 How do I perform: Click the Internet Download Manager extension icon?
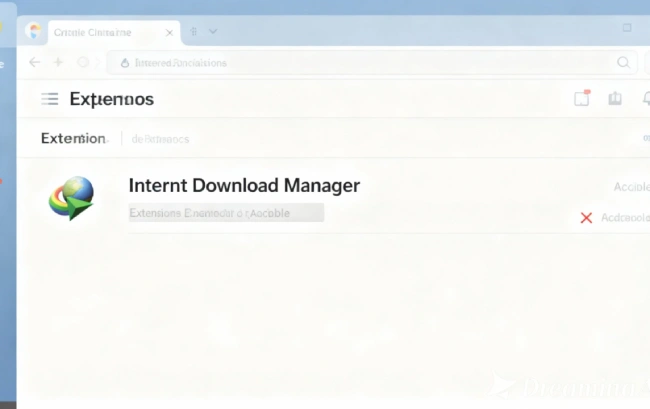pyautogui.click(x=72, y=197)
